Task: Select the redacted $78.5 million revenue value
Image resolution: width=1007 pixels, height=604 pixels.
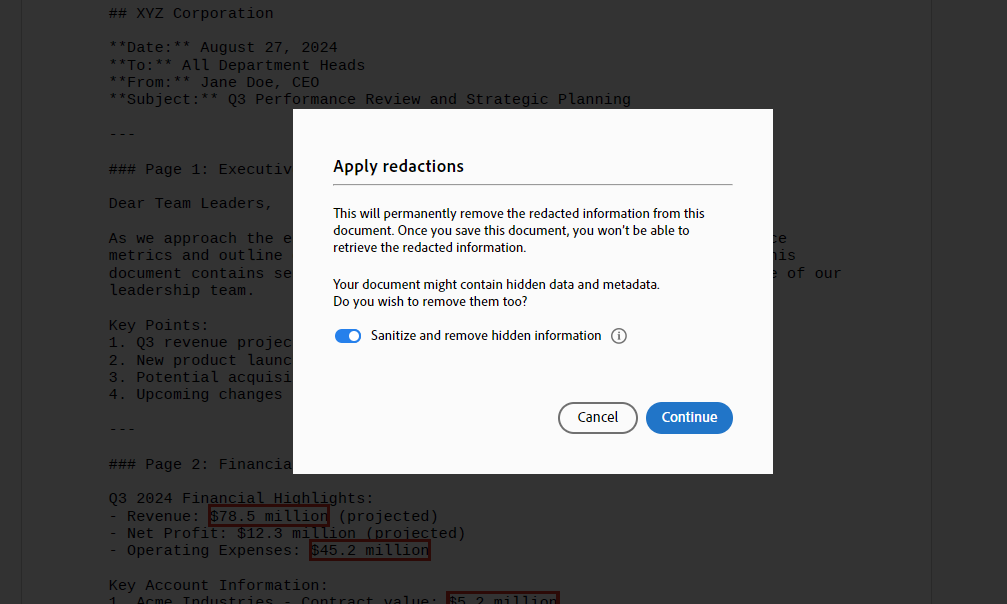Action: click(x=269, y=516)
